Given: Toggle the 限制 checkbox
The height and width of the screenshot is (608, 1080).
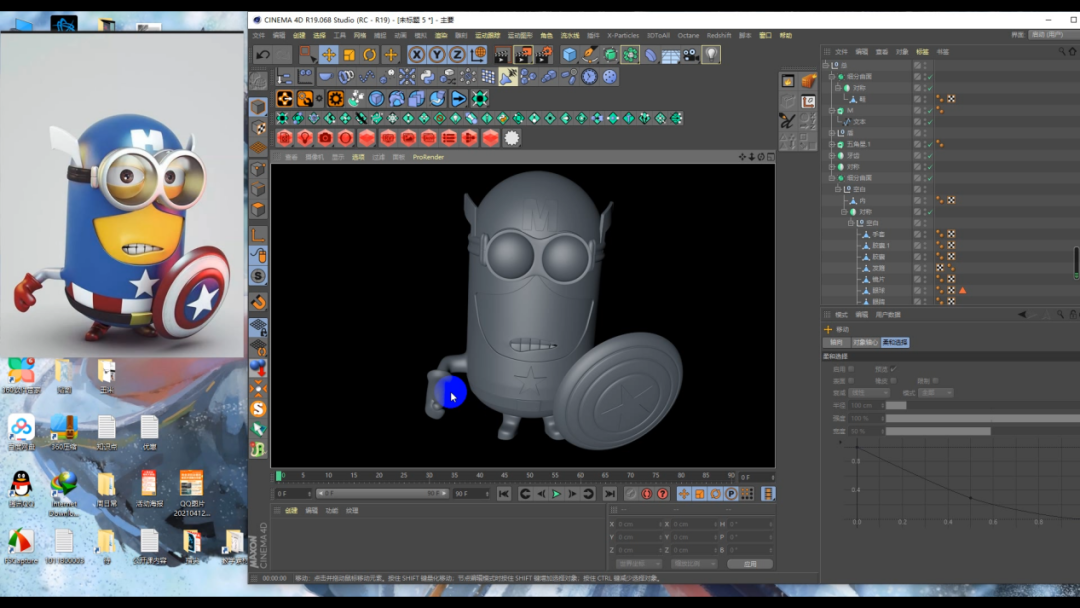Looking at the screenshot, I should [x=935, y=381].
